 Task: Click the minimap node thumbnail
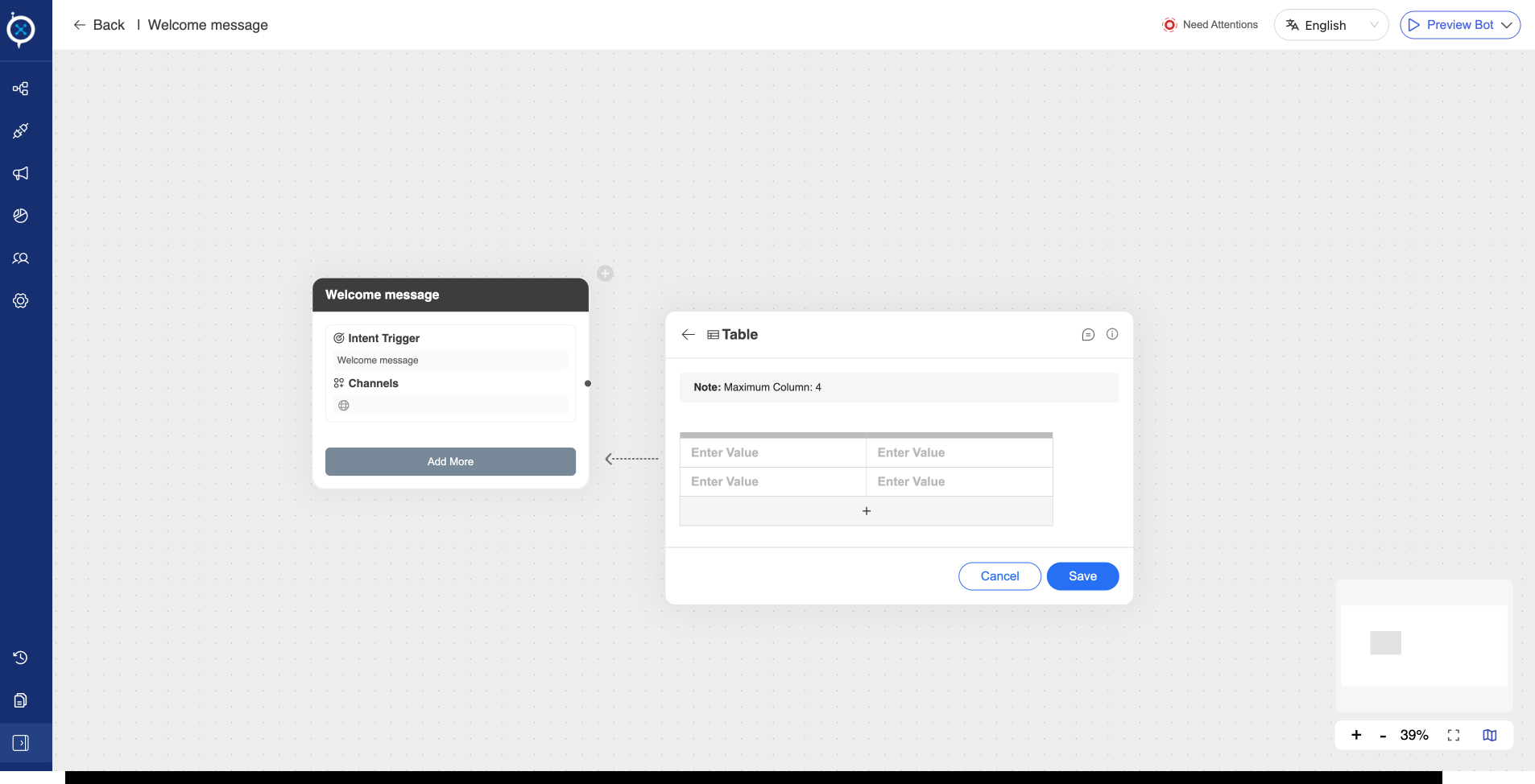click(1385, 642)
